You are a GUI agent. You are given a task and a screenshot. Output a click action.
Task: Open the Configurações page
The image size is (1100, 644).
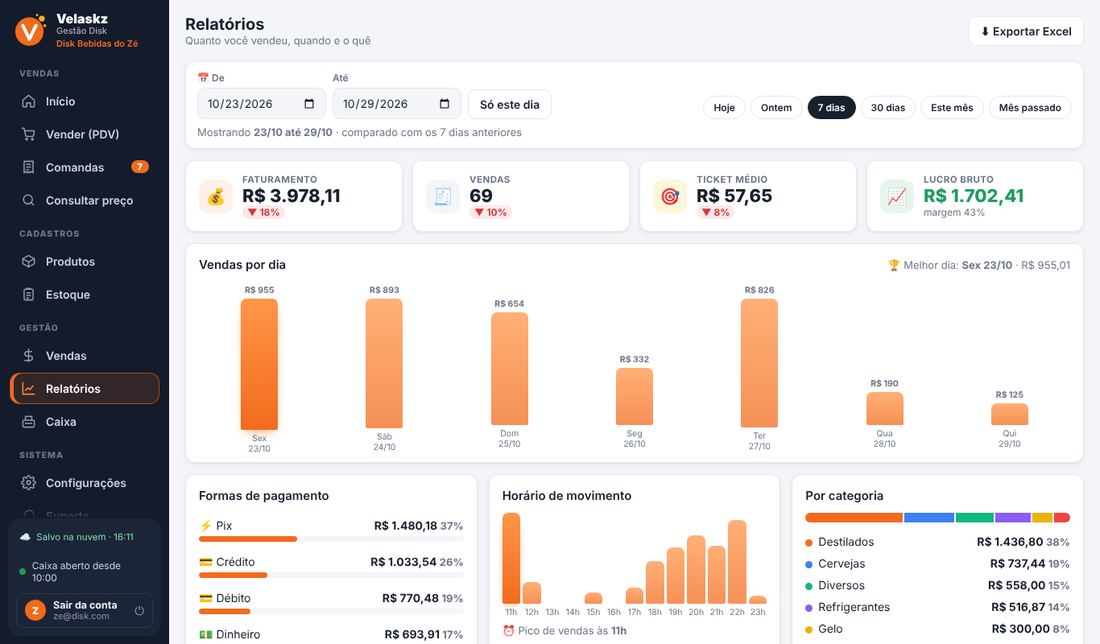[x=84, y=483]
